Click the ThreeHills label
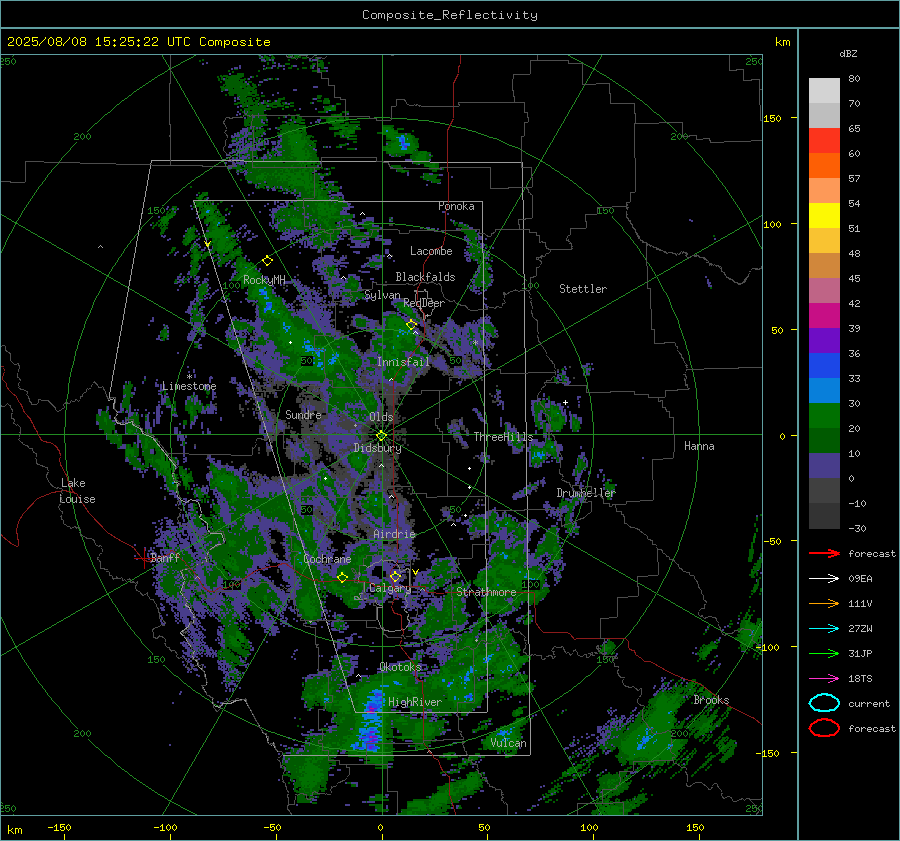Viewport: 900px width, 841px height. (503, 437)
